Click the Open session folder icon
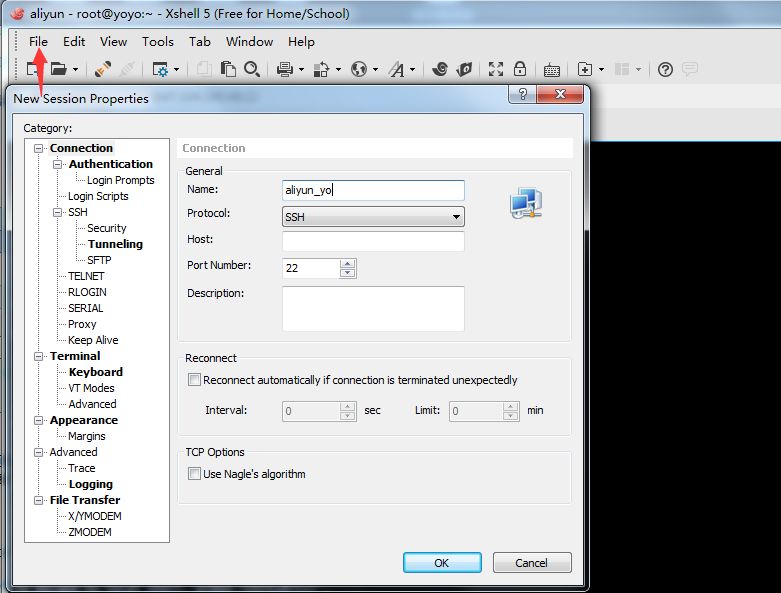781x593 pixels. point(59,69)
